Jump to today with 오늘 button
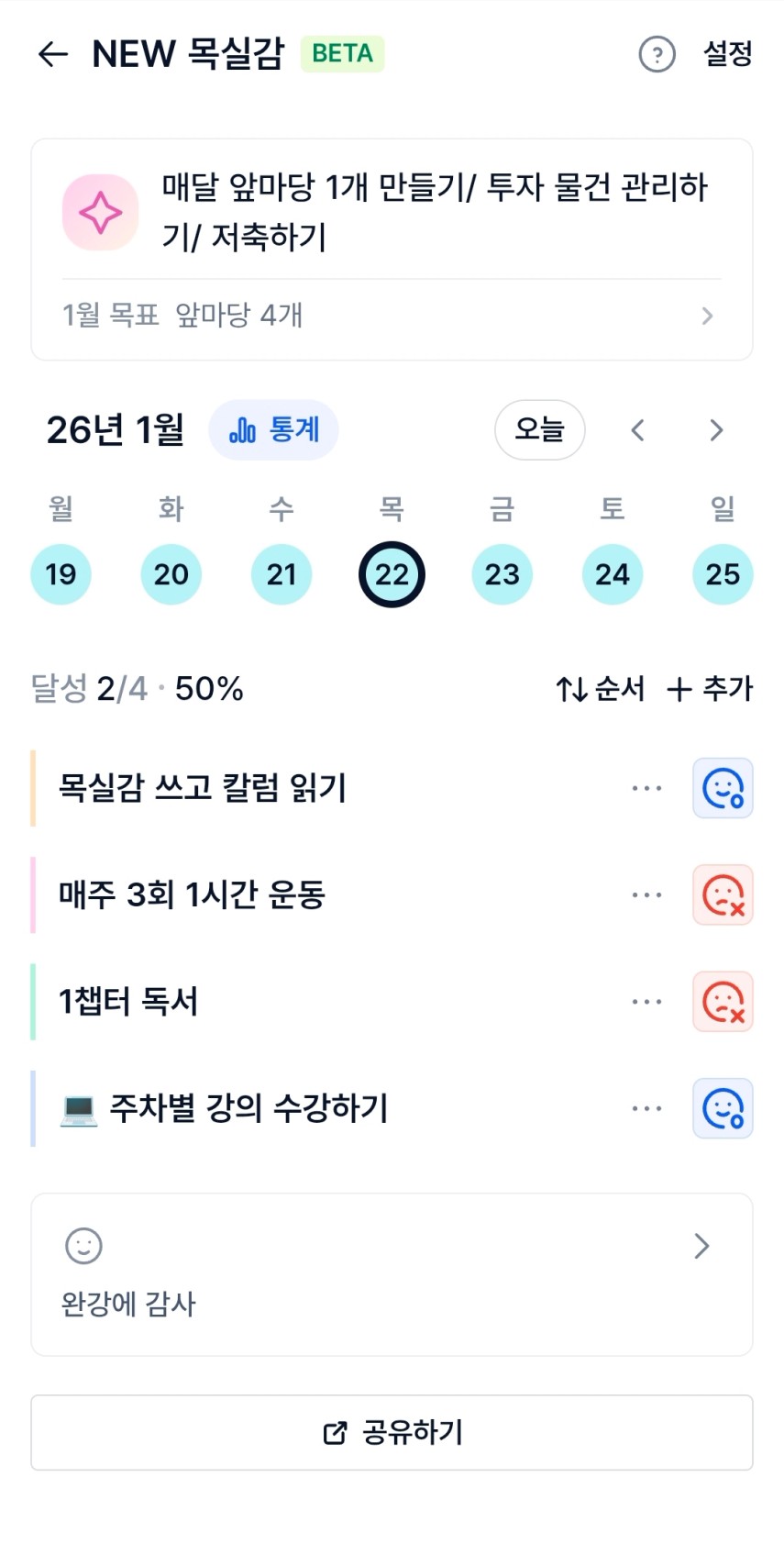 click(x=539, y=429)
